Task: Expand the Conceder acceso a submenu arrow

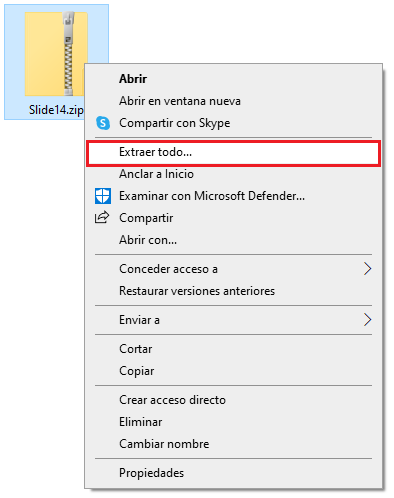Action: click(367, 269)
